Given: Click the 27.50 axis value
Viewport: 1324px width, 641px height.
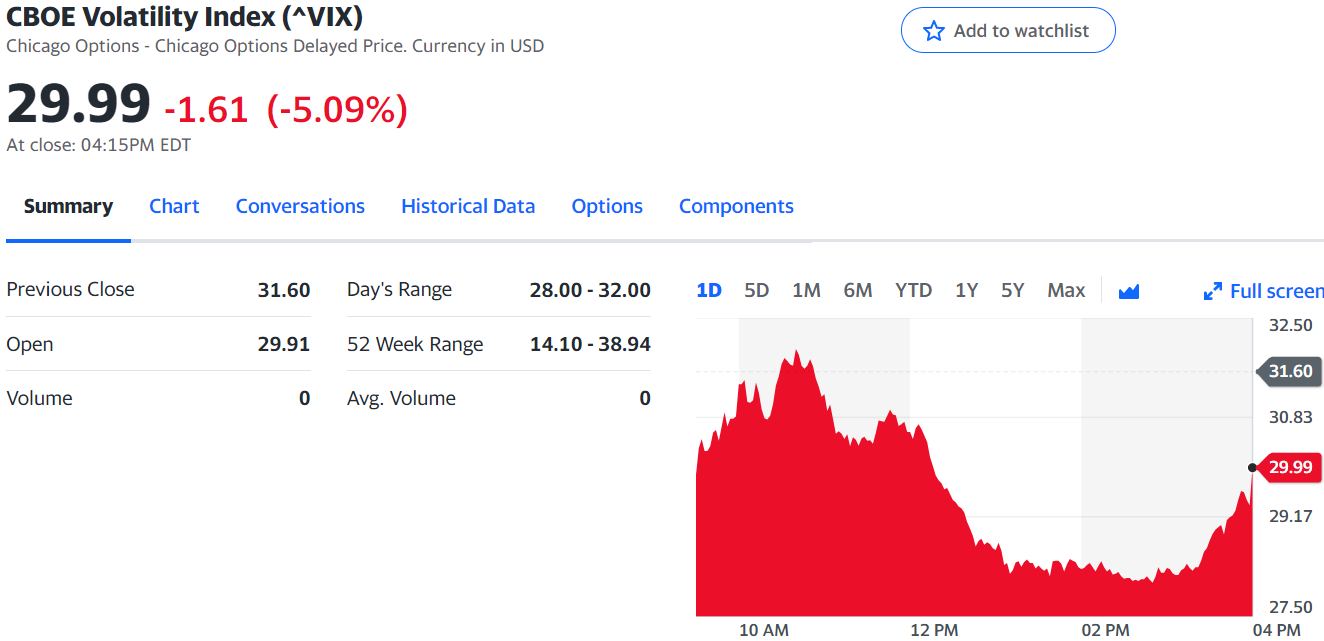Looking at the screenshot, I should coord(1291,607).
